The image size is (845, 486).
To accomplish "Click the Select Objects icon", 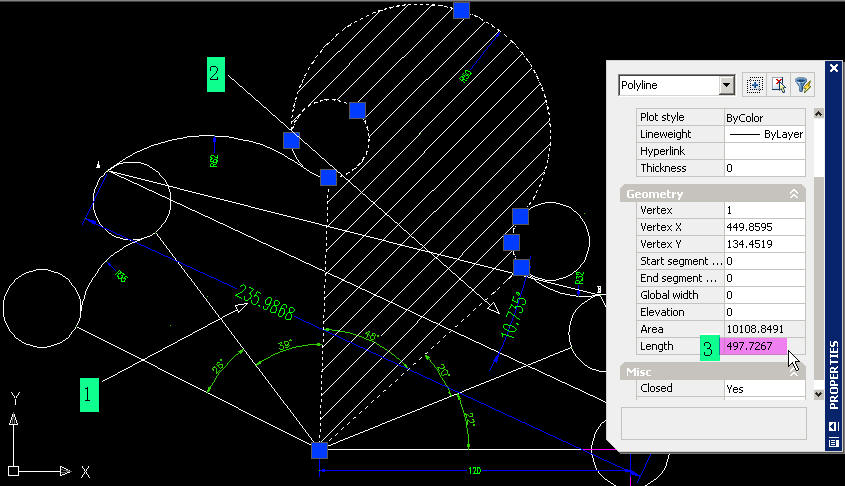I will 779,85.
